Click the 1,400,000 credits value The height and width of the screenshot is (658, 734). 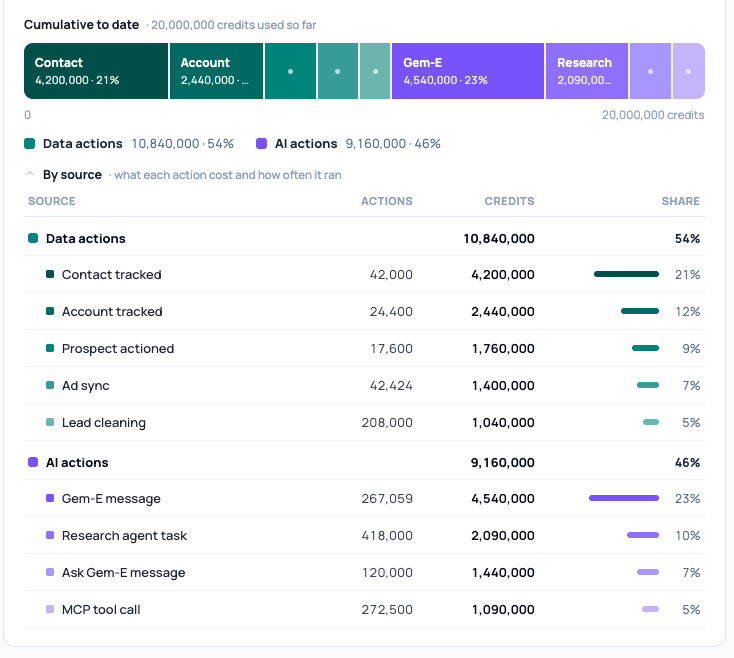(503, 386)
